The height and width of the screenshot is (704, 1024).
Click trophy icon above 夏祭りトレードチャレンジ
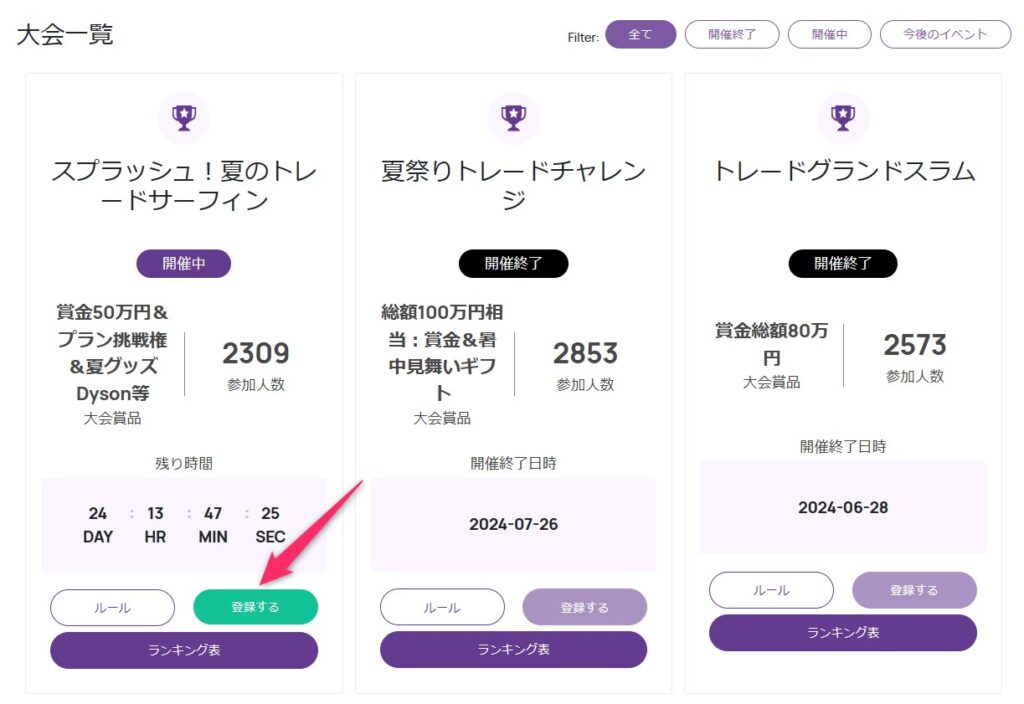(513, 118)
